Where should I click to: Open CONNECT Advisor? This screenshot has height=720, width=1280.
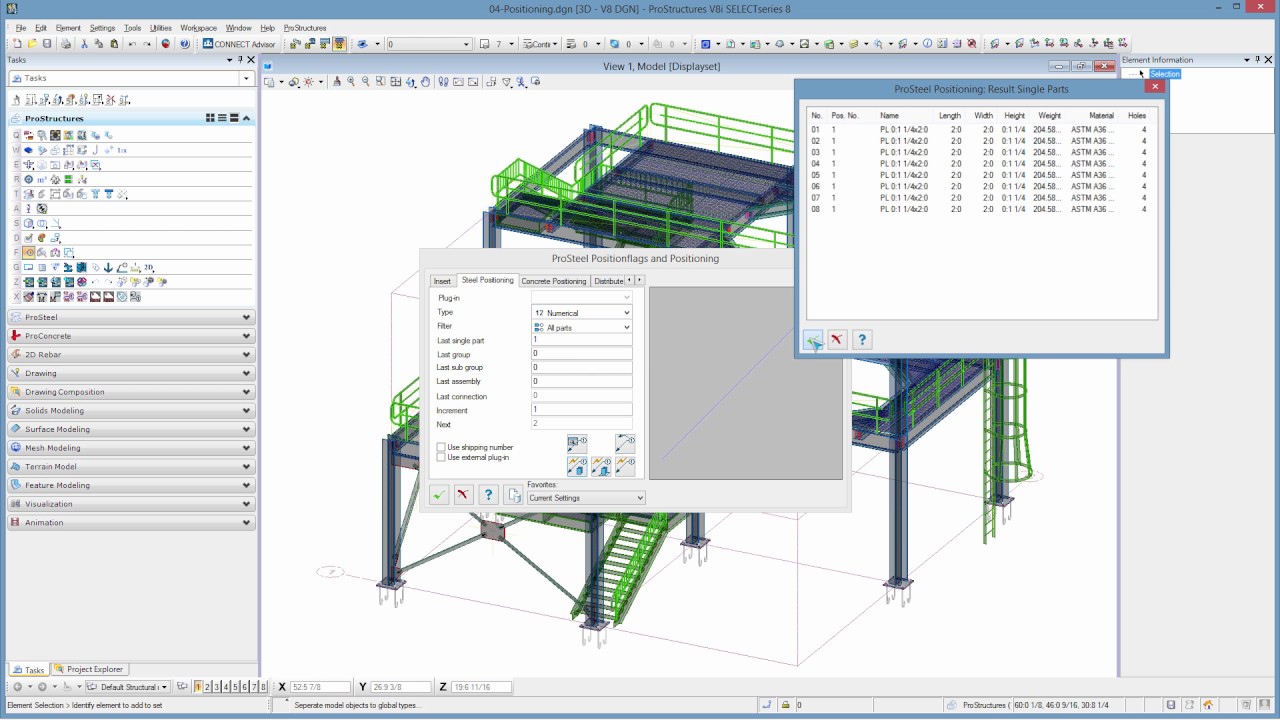(x=239, y=44)
